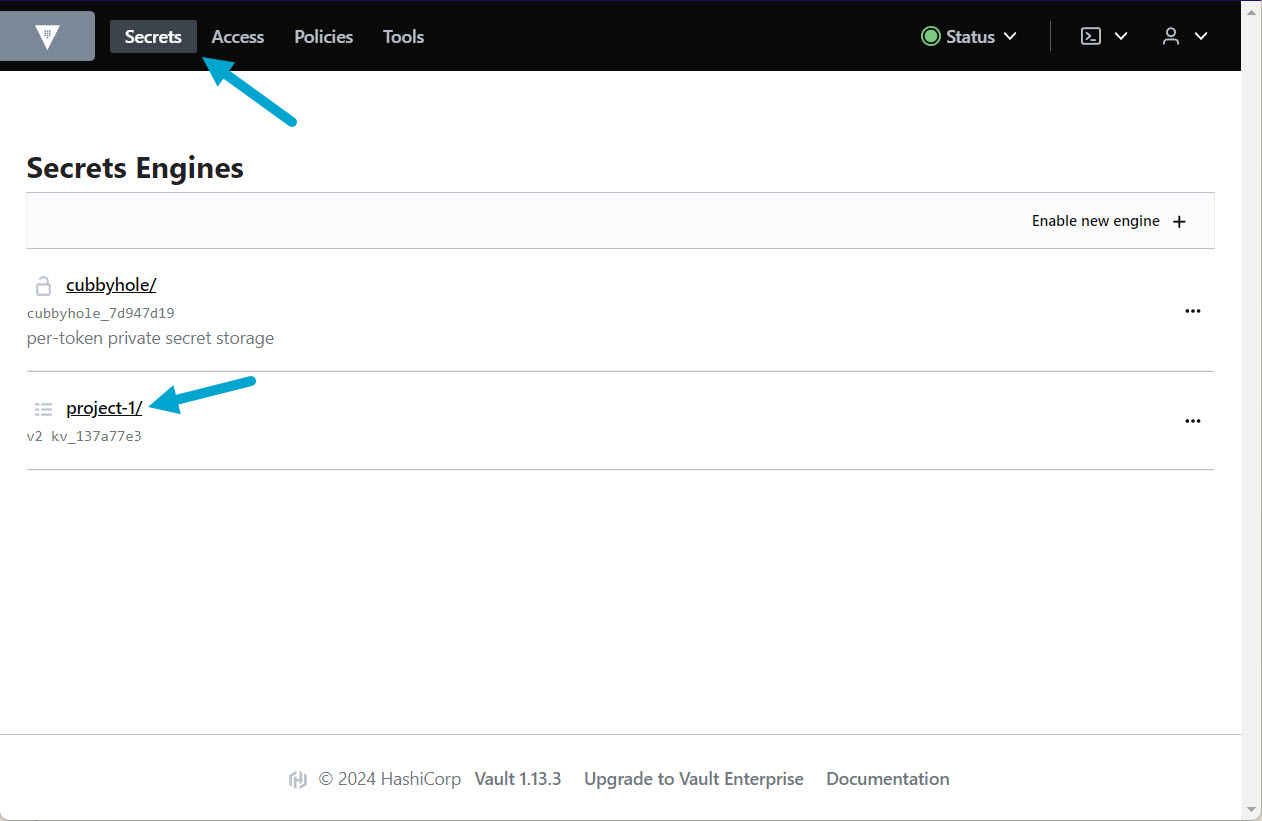This screenshot has width=1262, height=821.
Task: Open the three-dot menu for project-1/
Action: 1192,421
